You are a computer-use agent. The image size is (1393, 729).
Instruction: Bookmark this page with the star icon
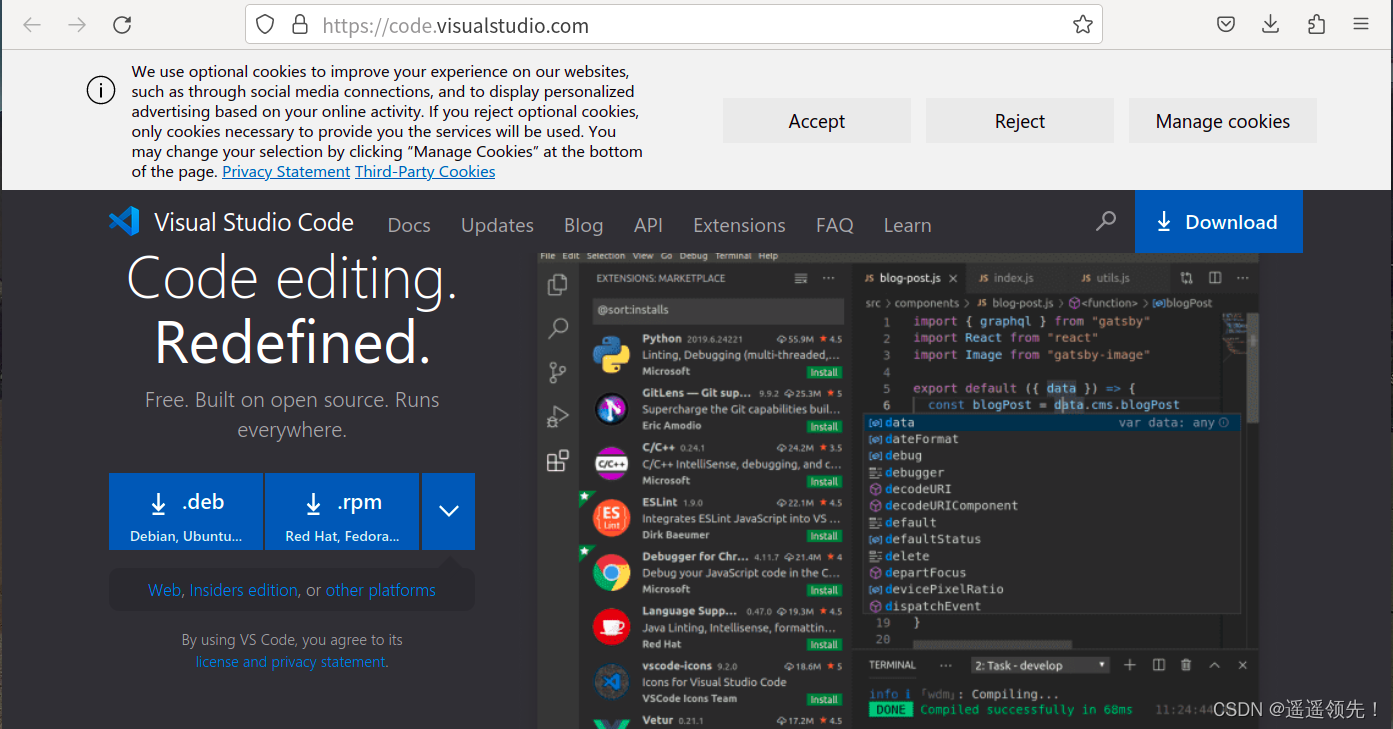[x=1083, y=25]
